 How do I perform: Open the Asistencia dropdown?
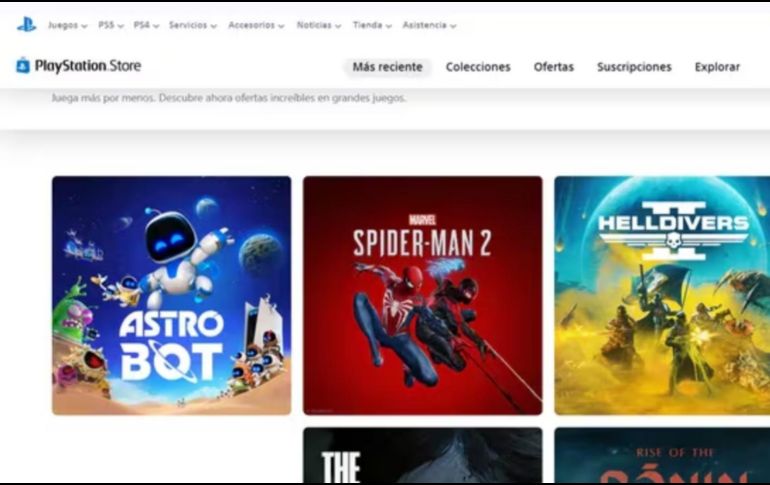[429, 25]
